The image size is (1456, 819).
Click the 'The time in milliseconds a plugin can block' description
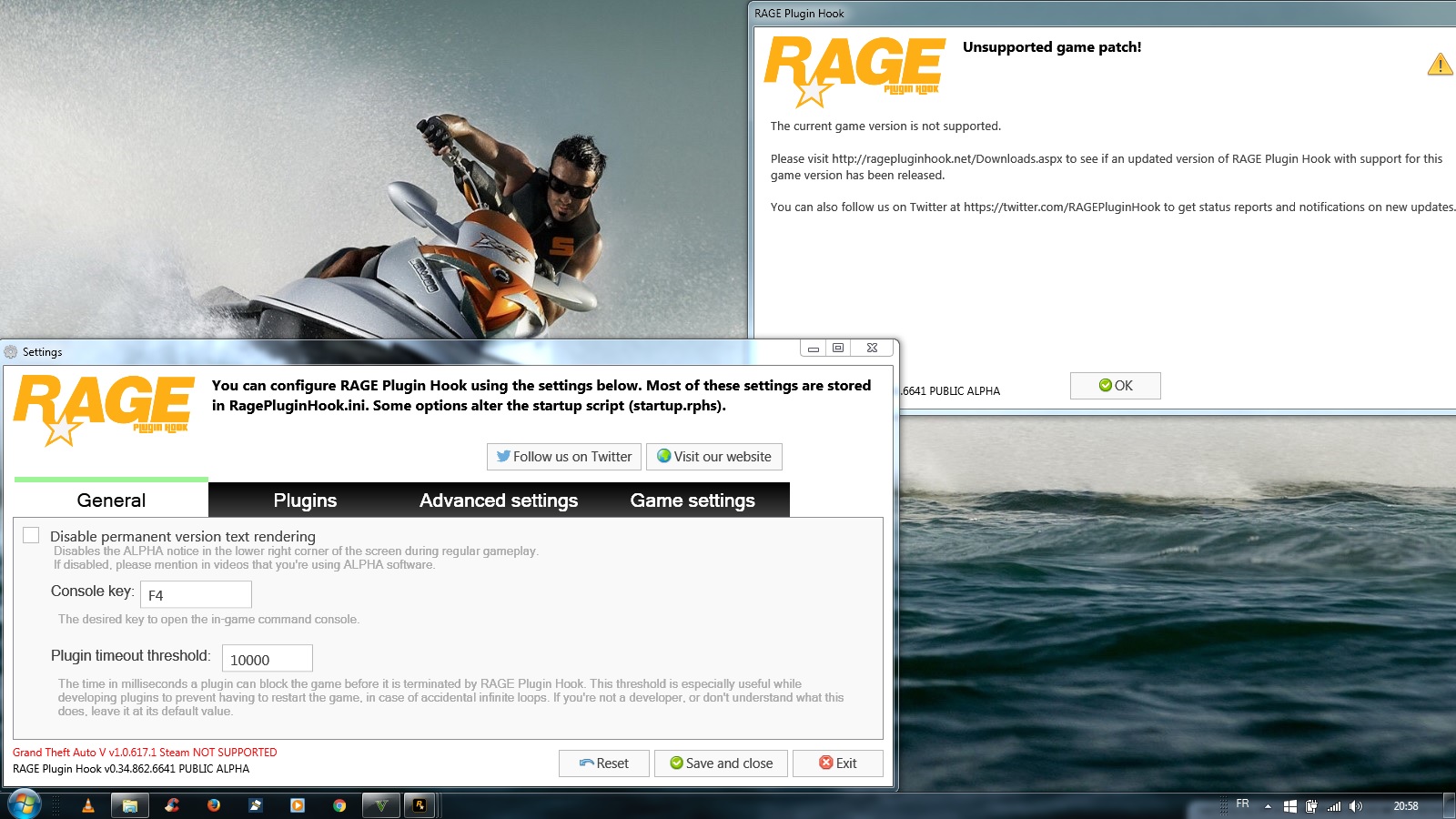(x=450, y=697)
